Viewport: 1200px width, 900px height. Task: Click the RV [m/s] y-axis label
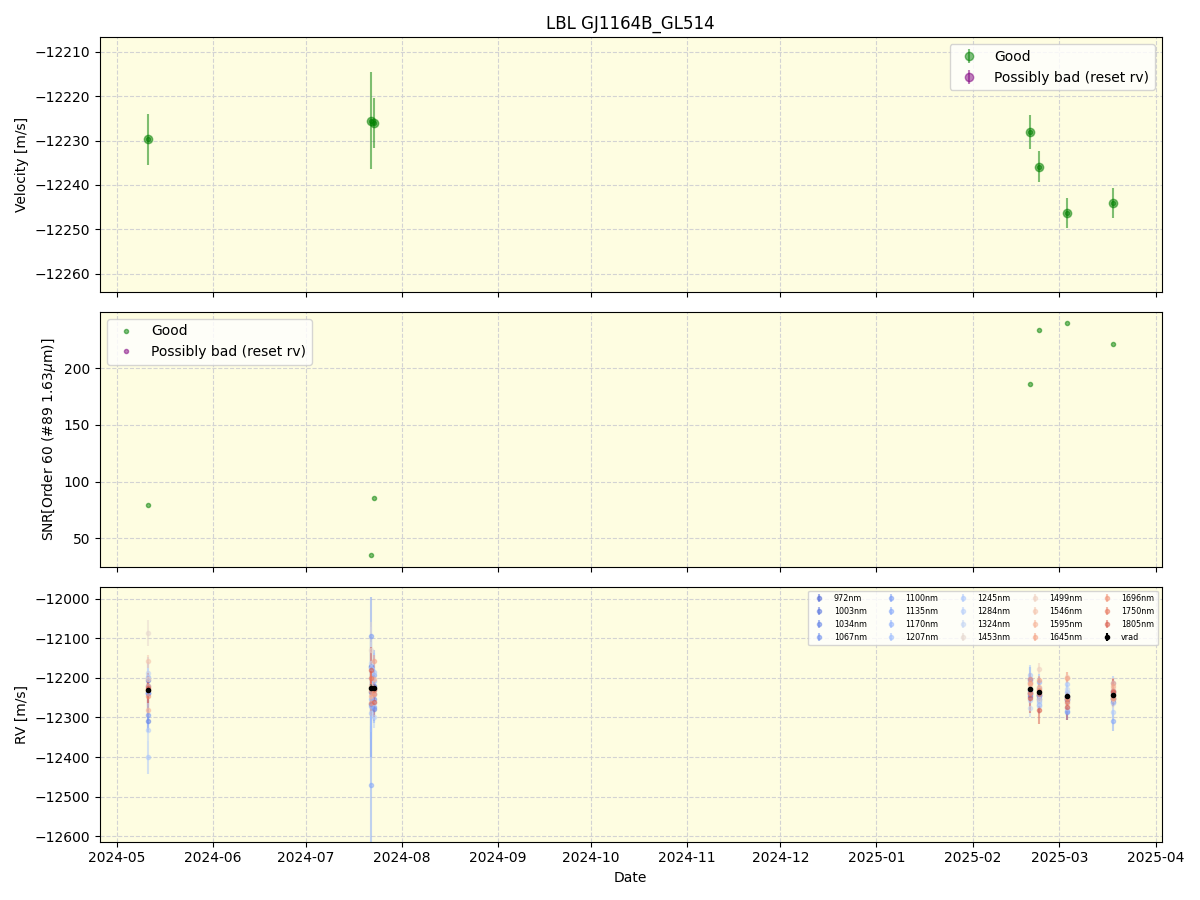point(21,714)
